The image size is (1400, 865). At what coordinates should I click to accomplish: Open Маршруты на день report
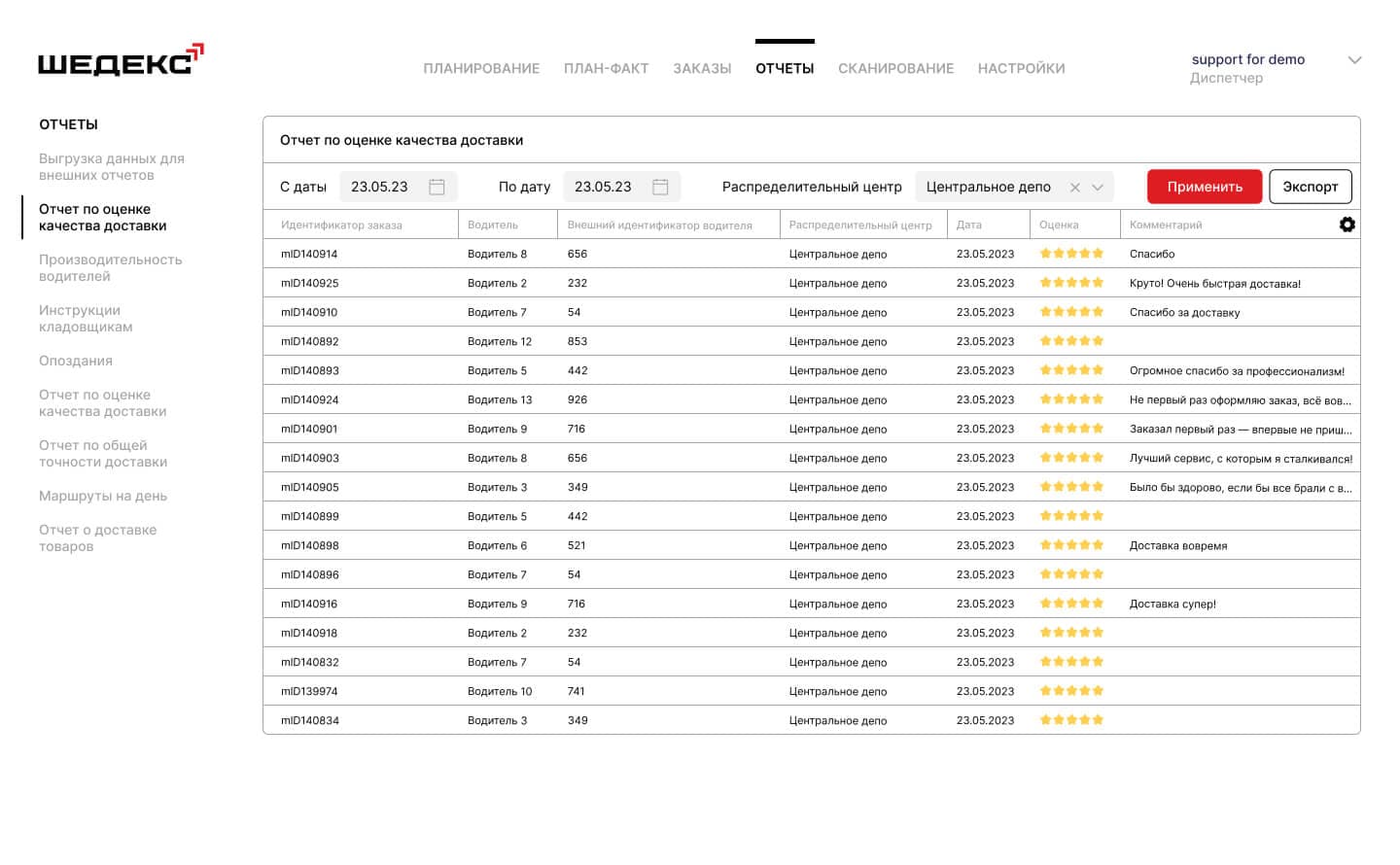pyautogui.click(x=103, y=496)
